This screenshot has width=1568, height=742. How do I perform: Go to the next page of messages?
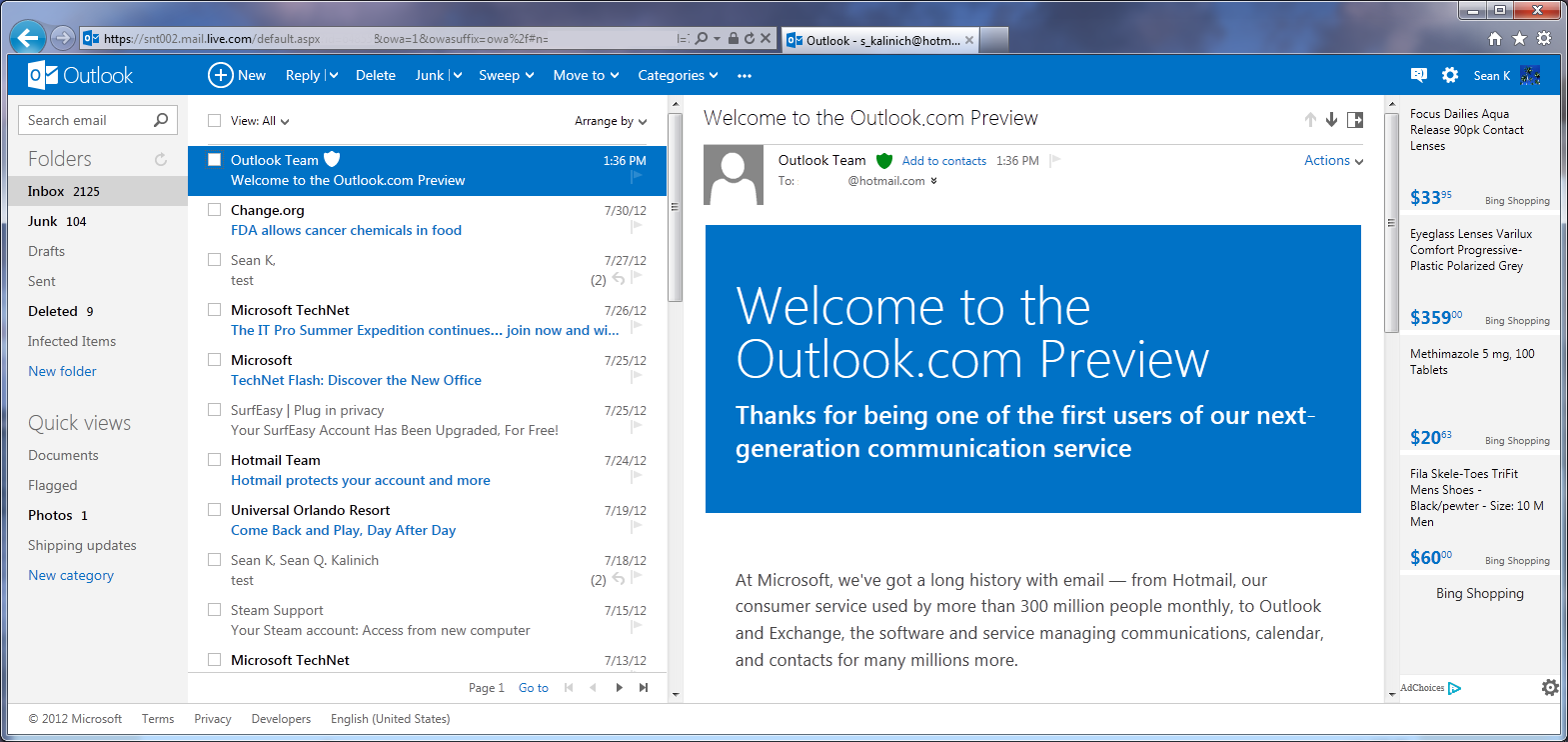[619, 687]
